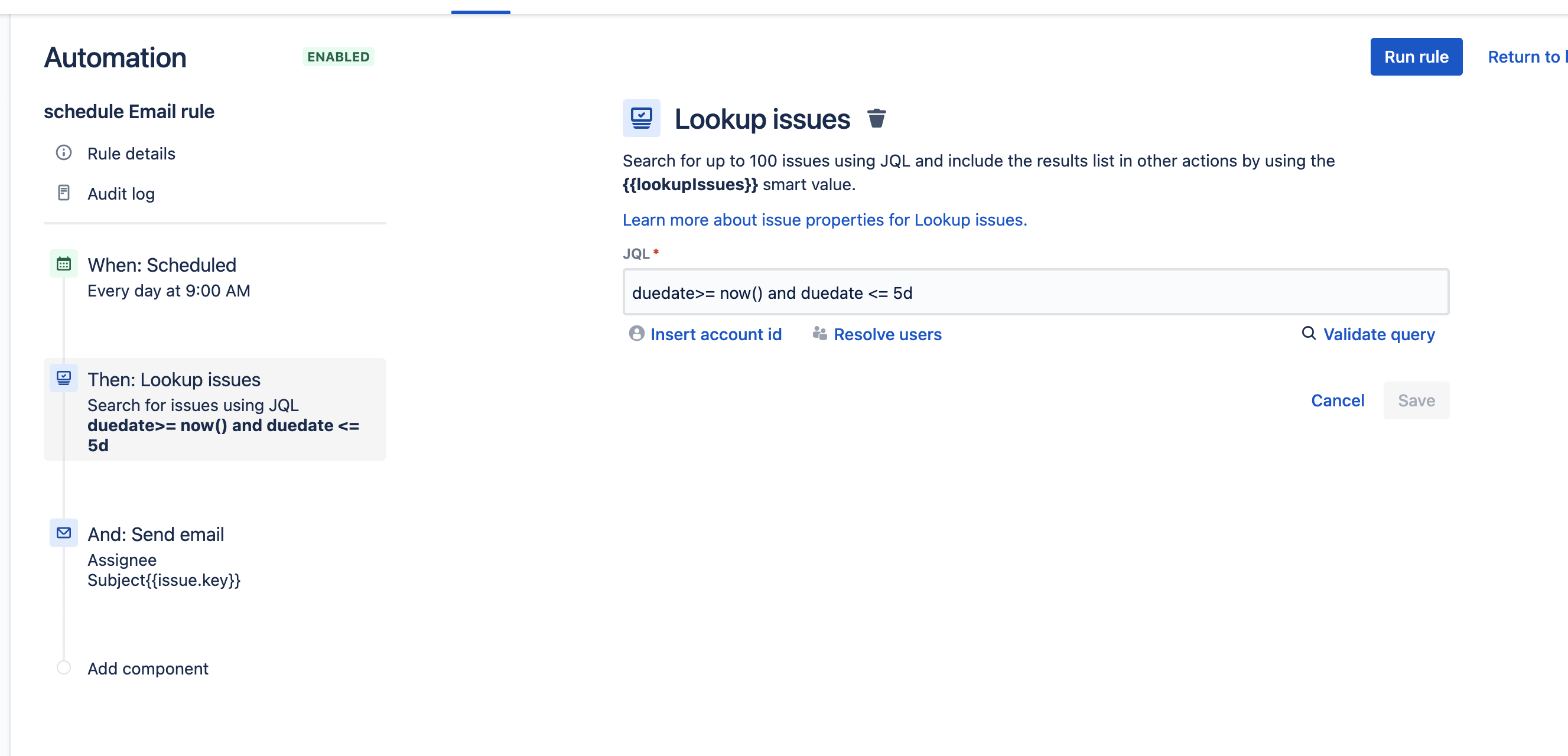Open Rule details section

tap(131, 153)
